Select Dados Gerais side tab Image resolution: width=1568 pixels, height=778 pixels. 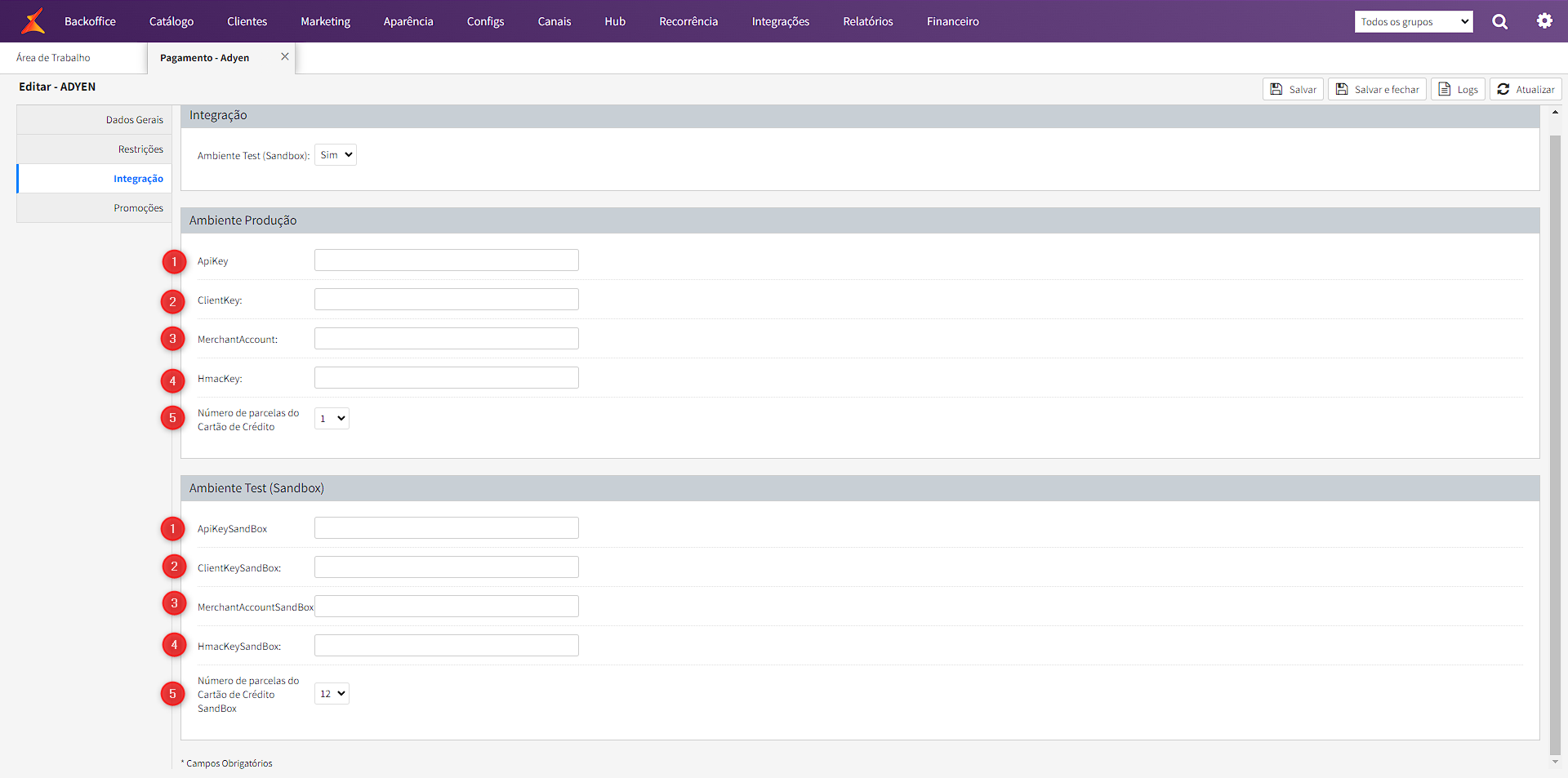94,120
